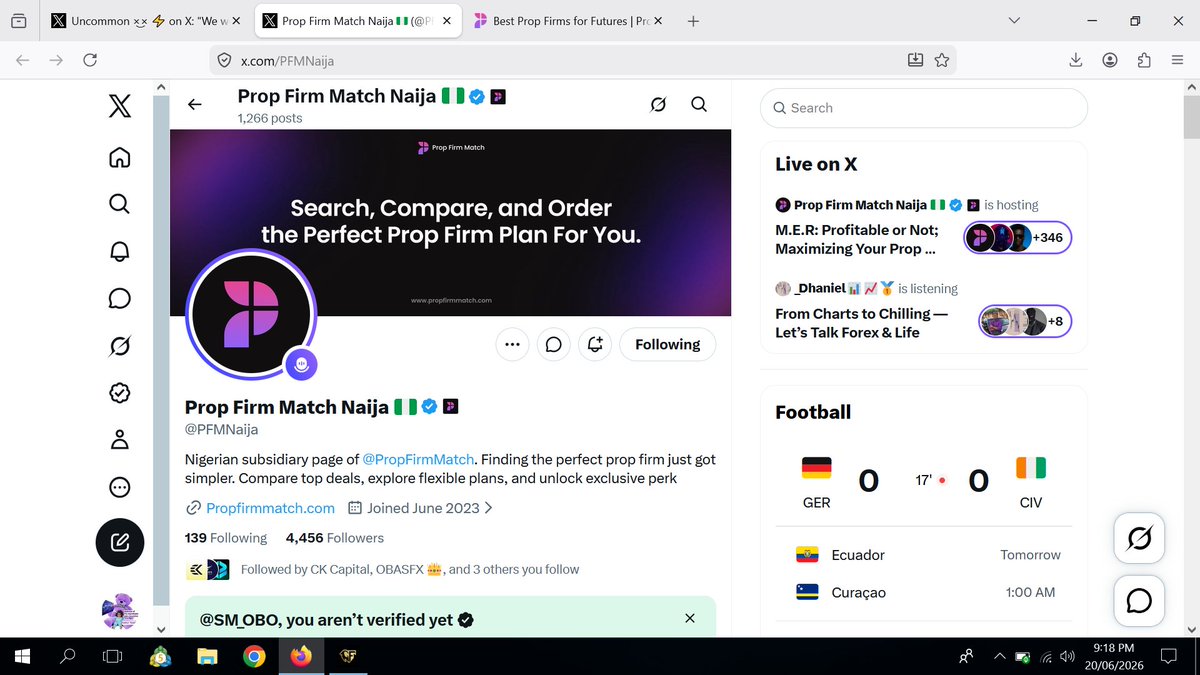This screenshot has width=1200, height=675.
Task: Open GER vs CIV football match
Action: coord(924,483)
